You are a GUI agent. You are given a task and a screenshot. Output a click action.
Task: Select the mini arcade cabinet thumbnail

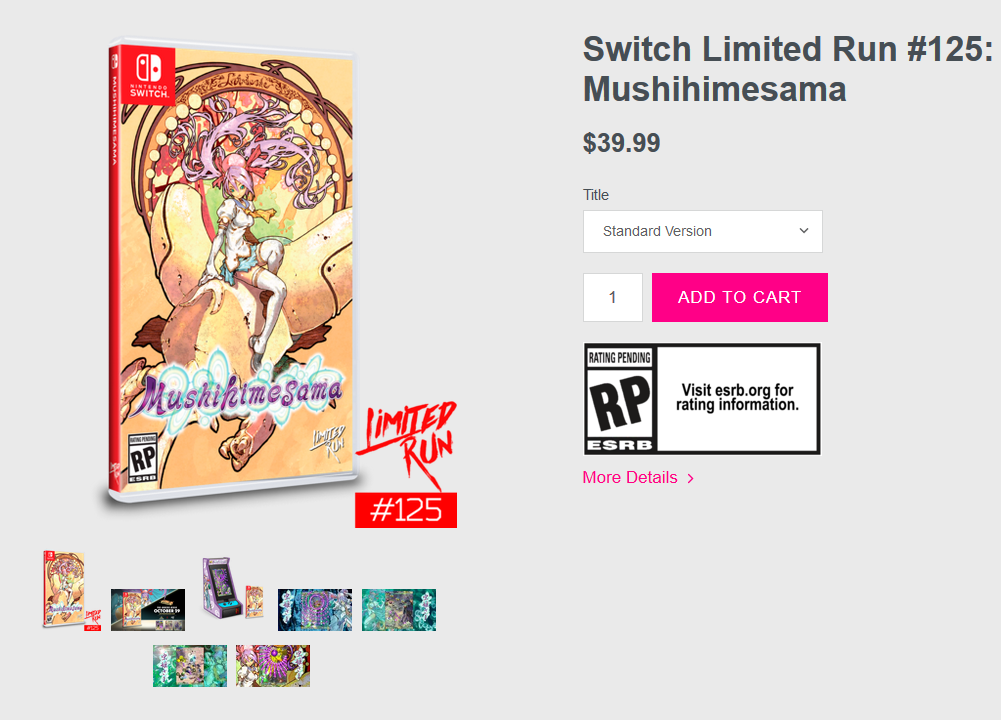click(232, 587)
